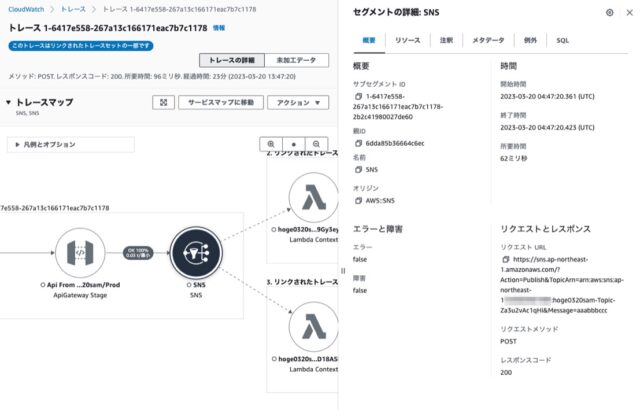This screenshot has width=640, height=410.
Task: Click the hoge0320s...9Gy3ey node label
Action: point(308,229)
